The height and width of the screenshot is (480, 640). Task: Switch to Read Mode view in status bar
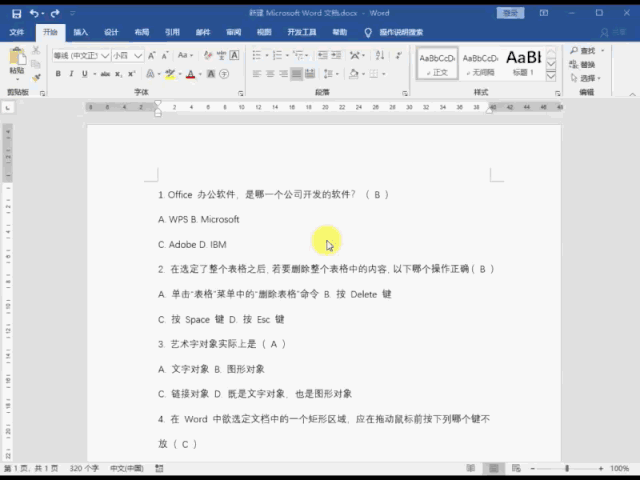pos(471,468)
